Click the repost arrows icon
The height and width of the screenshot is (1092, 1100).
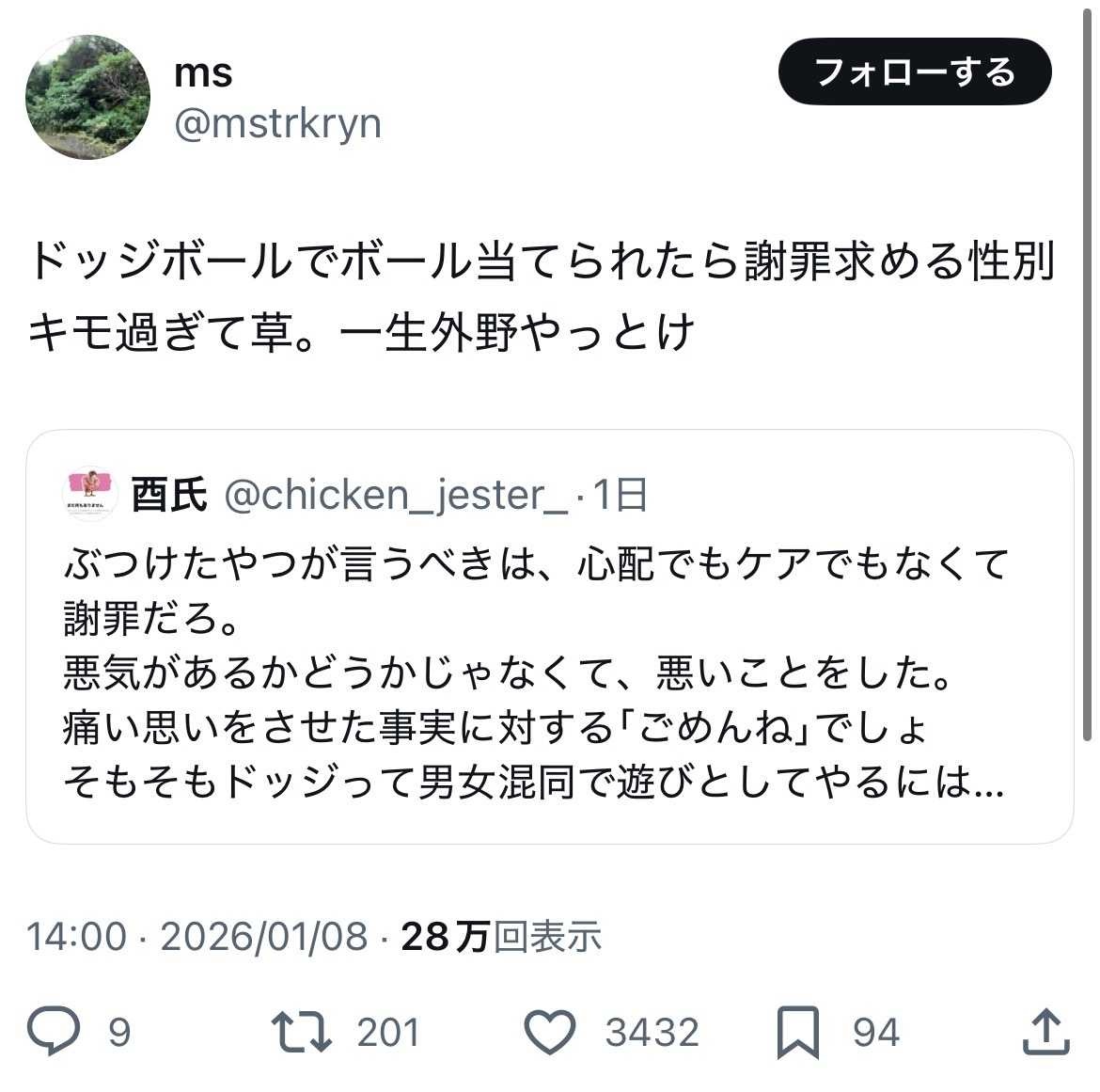coord(301,1032)
